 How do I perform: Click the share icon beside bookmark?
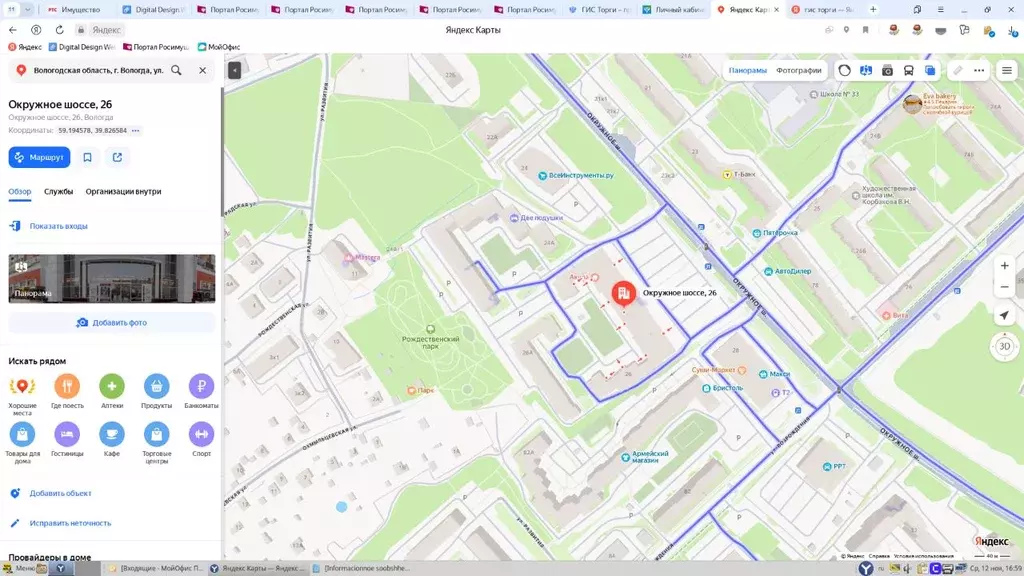pyautogui.click(x=117, y=157)
